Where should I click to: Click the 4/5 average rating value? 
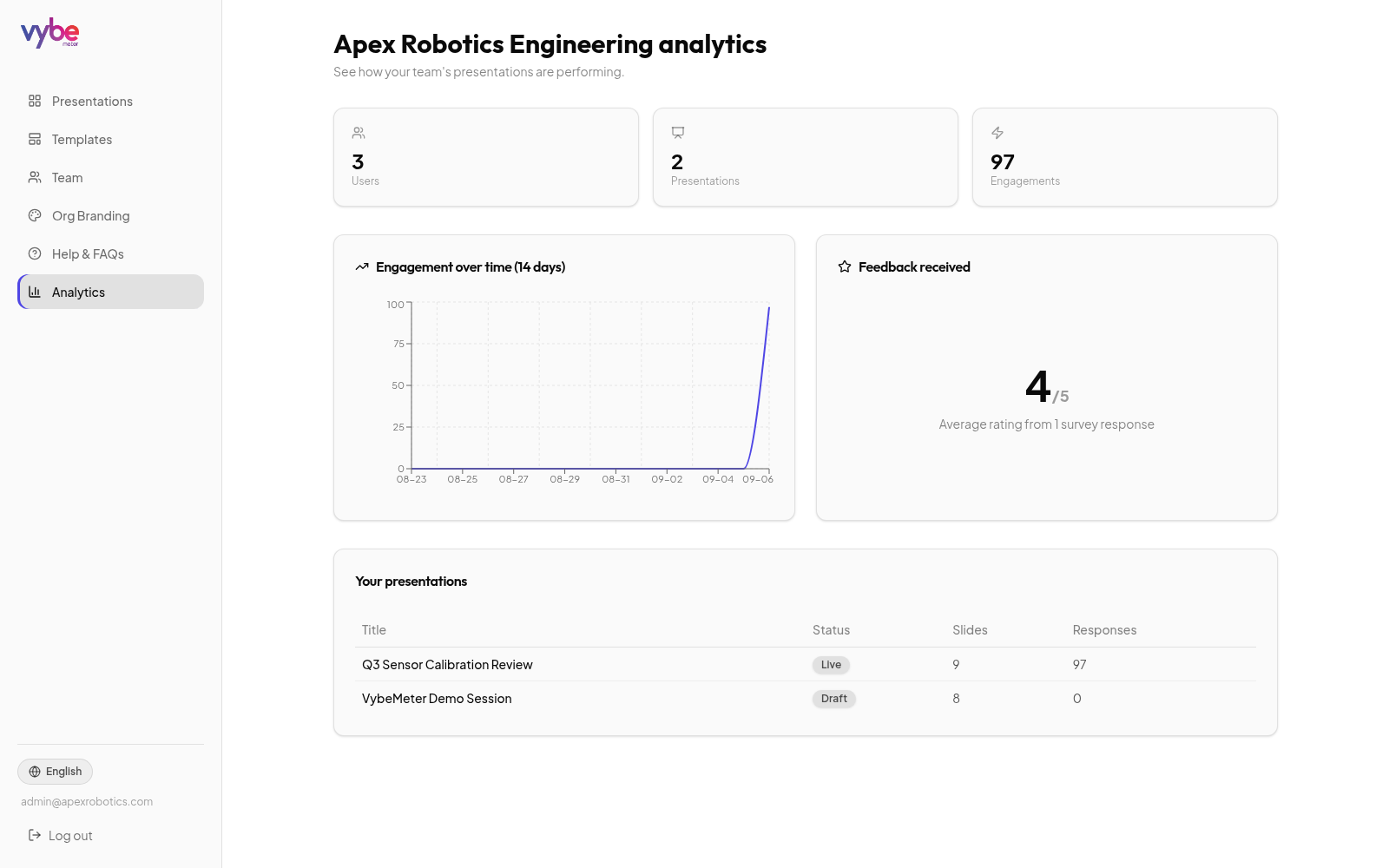coord(1047,387)
